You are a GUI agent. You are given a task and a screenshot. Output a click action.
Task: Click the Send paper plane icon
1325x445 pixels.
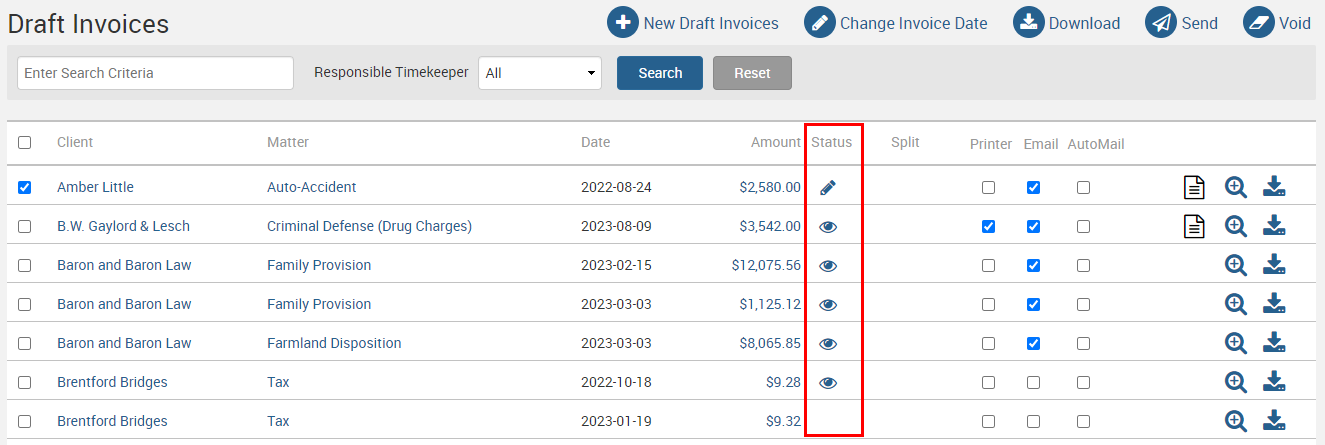(1161, 22)
